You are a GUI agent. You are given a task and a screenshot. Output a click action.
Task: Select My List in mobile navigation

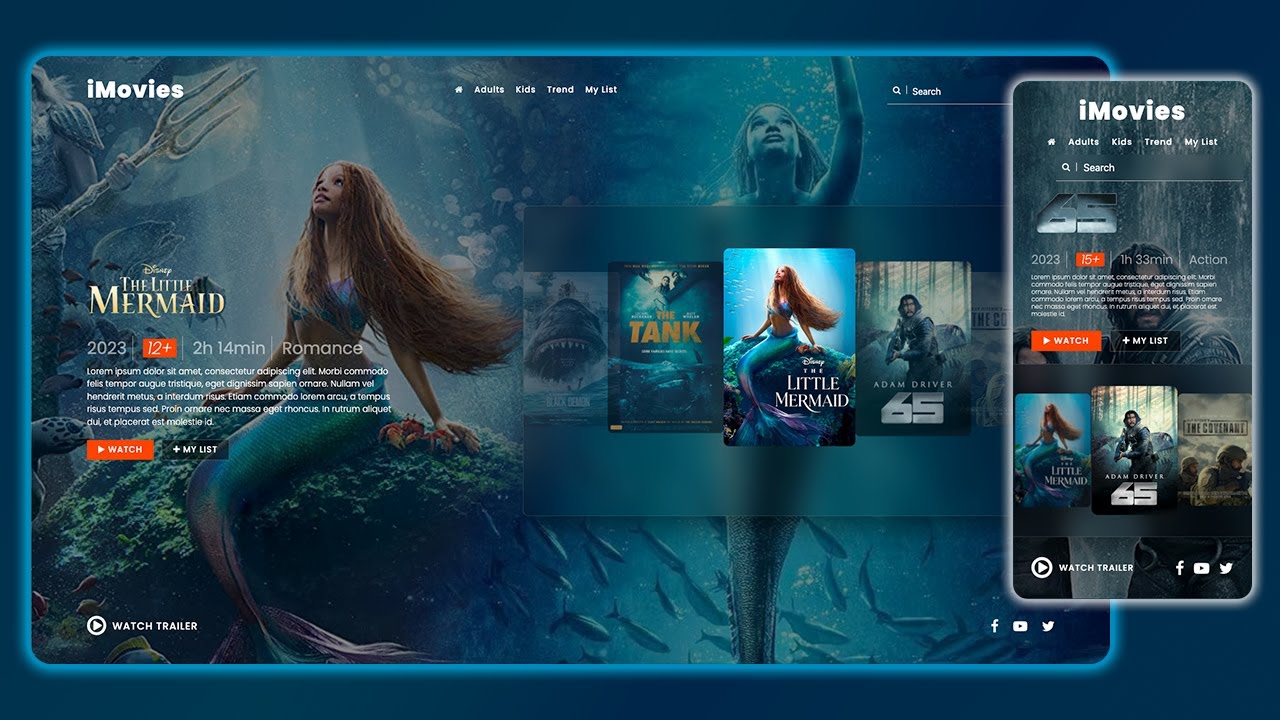point(1201,142)
